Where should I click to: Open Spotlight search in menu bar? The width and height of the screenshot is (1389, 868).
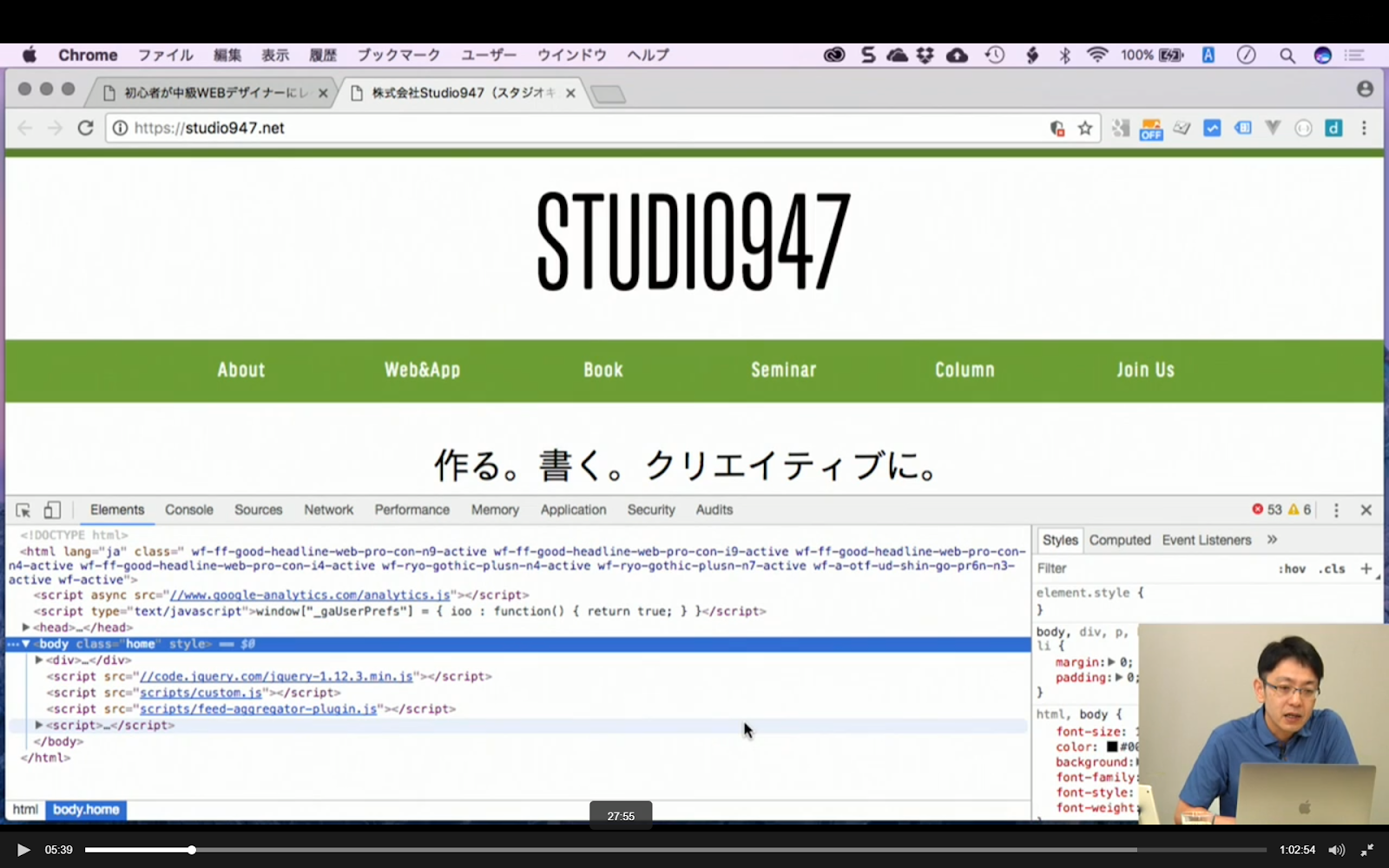coord(1287,56)
